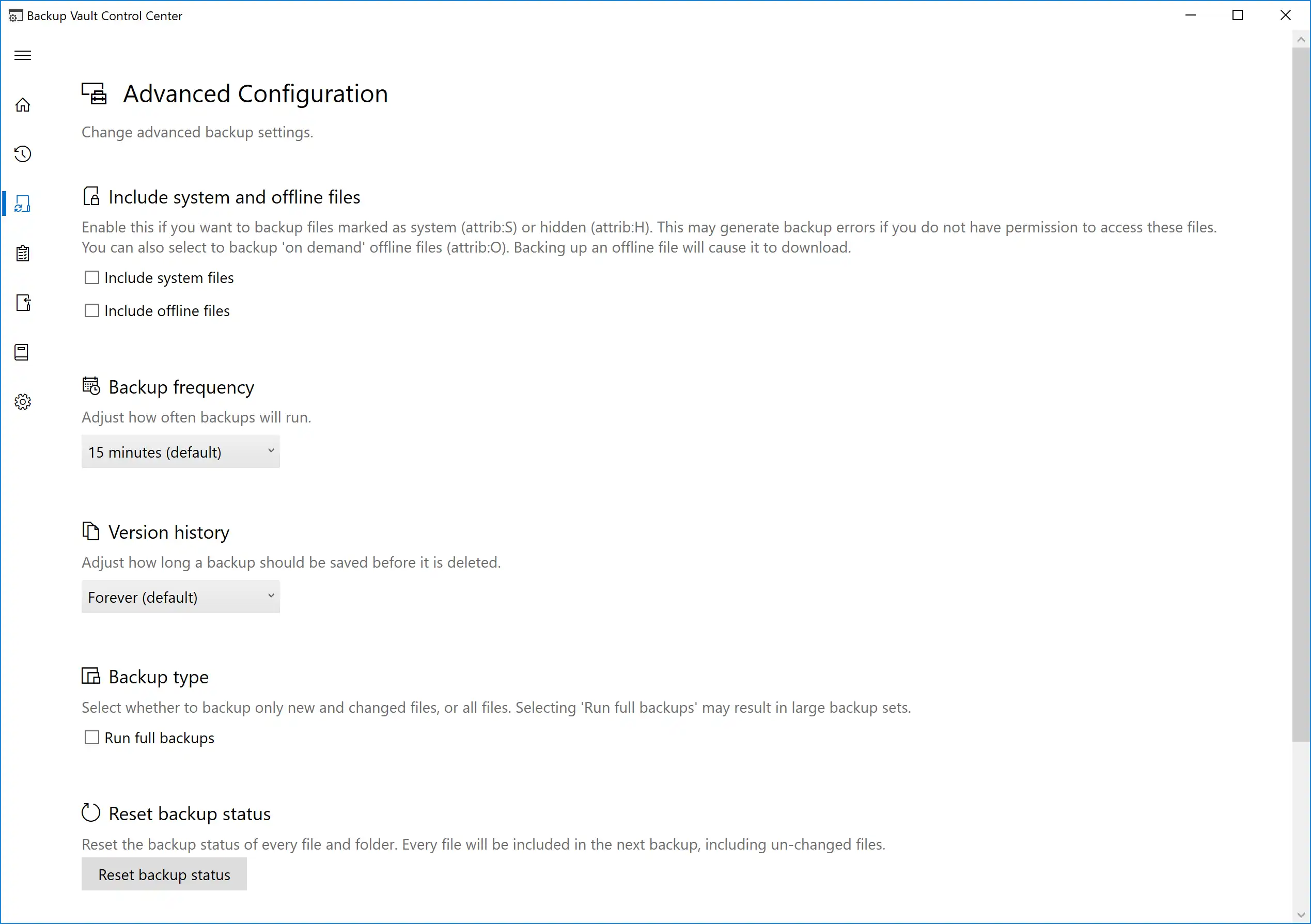The width and height of the screenshot is (1311, 924).
Task: Click the Version history section icon
Action: click(x=90, y=531)
